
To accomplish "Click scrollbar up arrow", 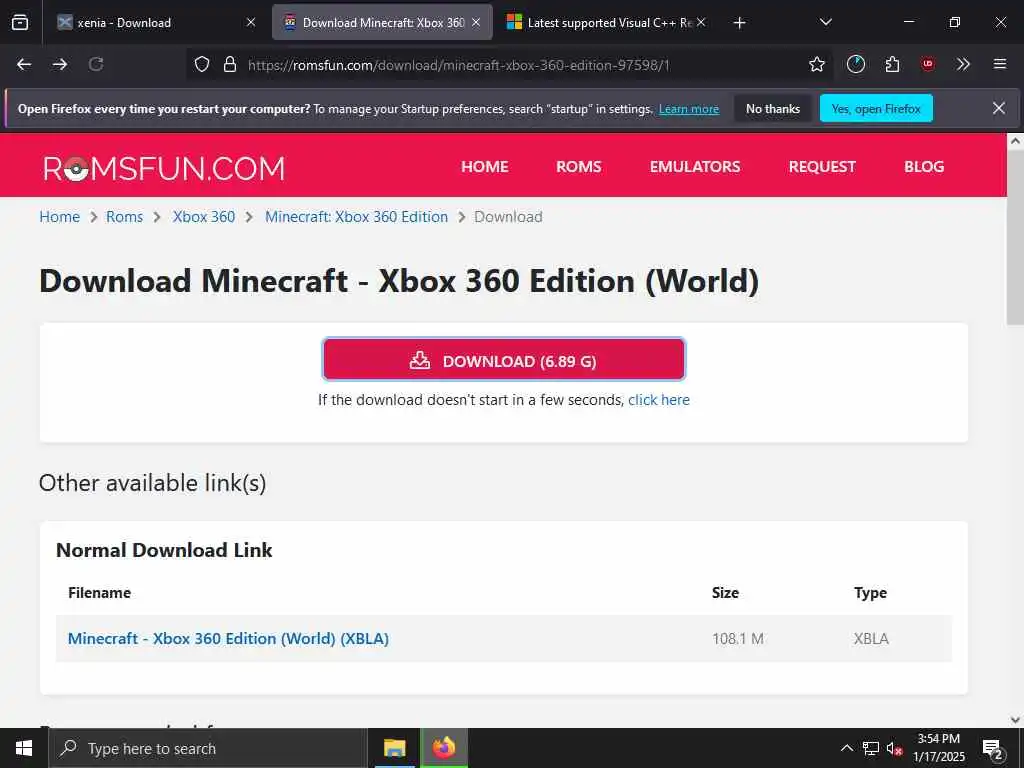I will pyautogui.click(x=1015, y=141).
